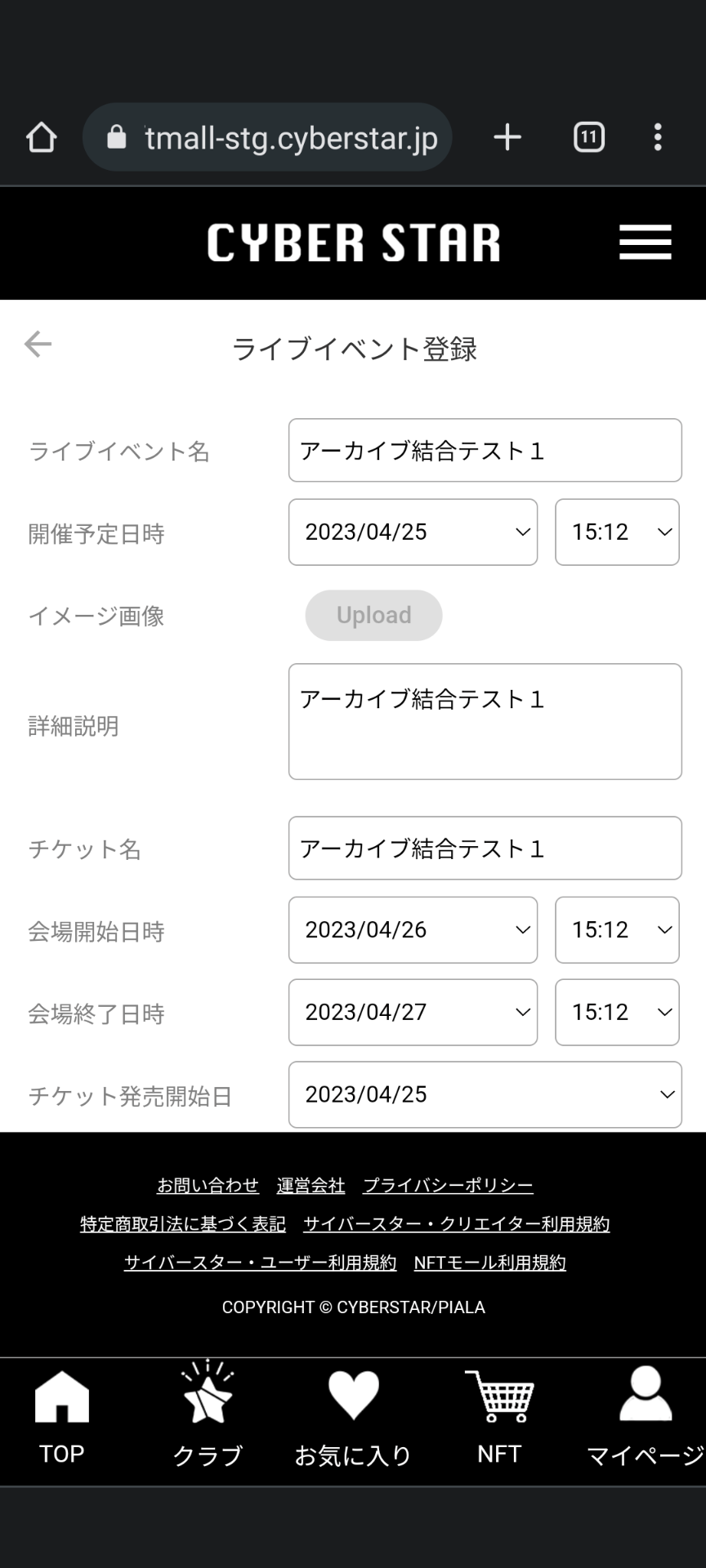Image resolution: width=706 pixels, height=1568 pixels.
Task: Open the browser three-dot menu
Action: tap(658, 137)
